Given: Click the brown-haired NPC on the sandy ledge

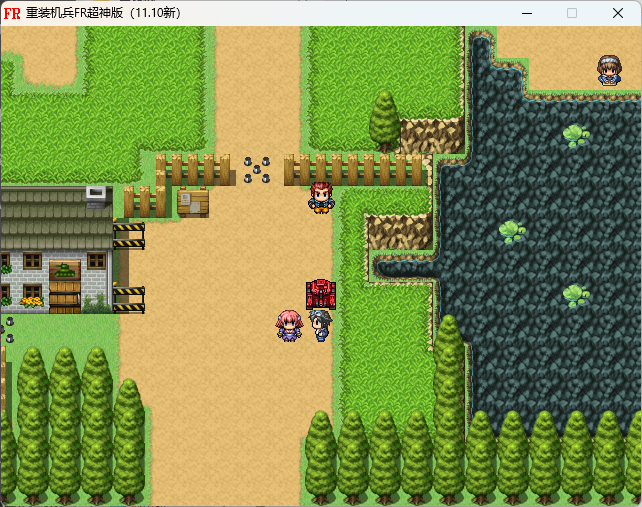Looking at the screenshot, I should (609, 70).
